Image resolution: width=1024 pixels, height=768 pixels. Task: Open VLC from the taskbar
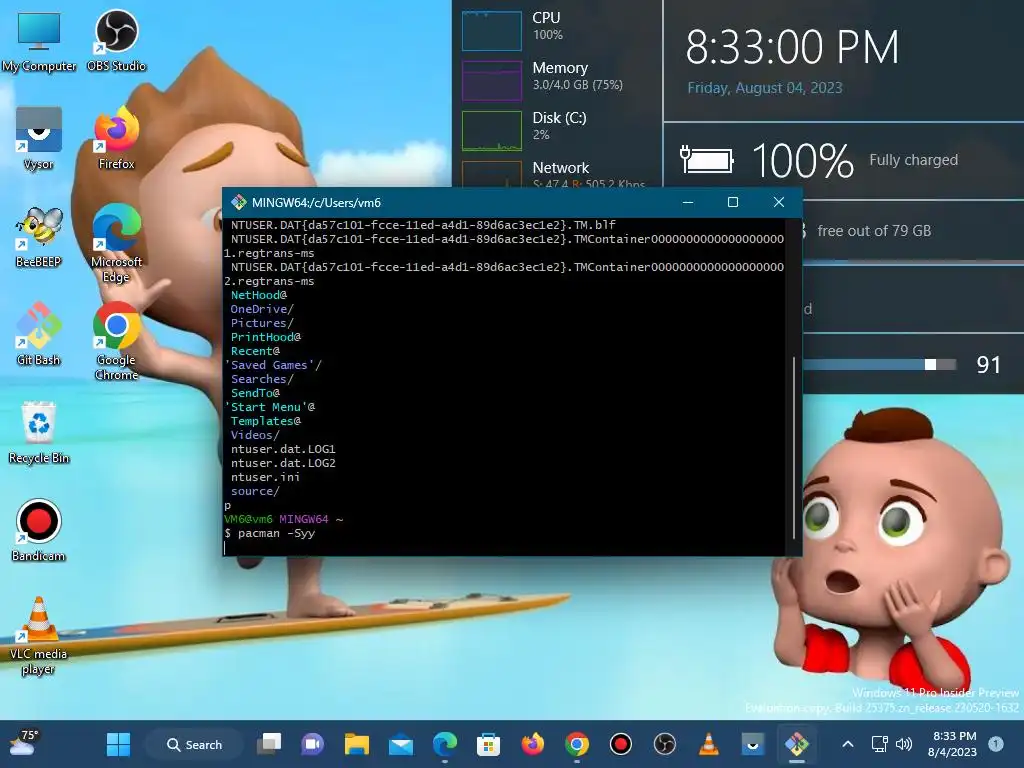tap(709, 744)
